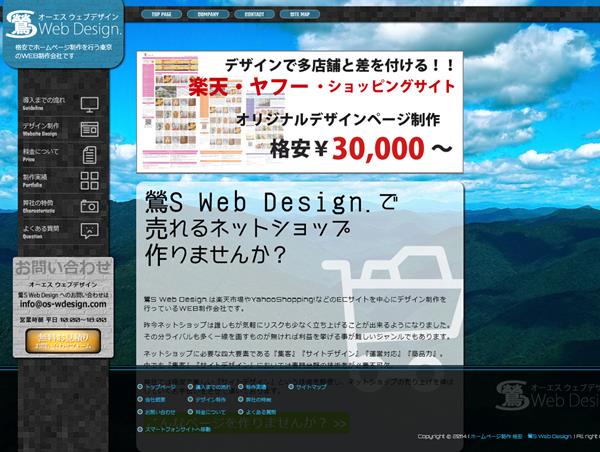Open CONTACT in top navigation
The image size is (600, 452).
[254, 14]
